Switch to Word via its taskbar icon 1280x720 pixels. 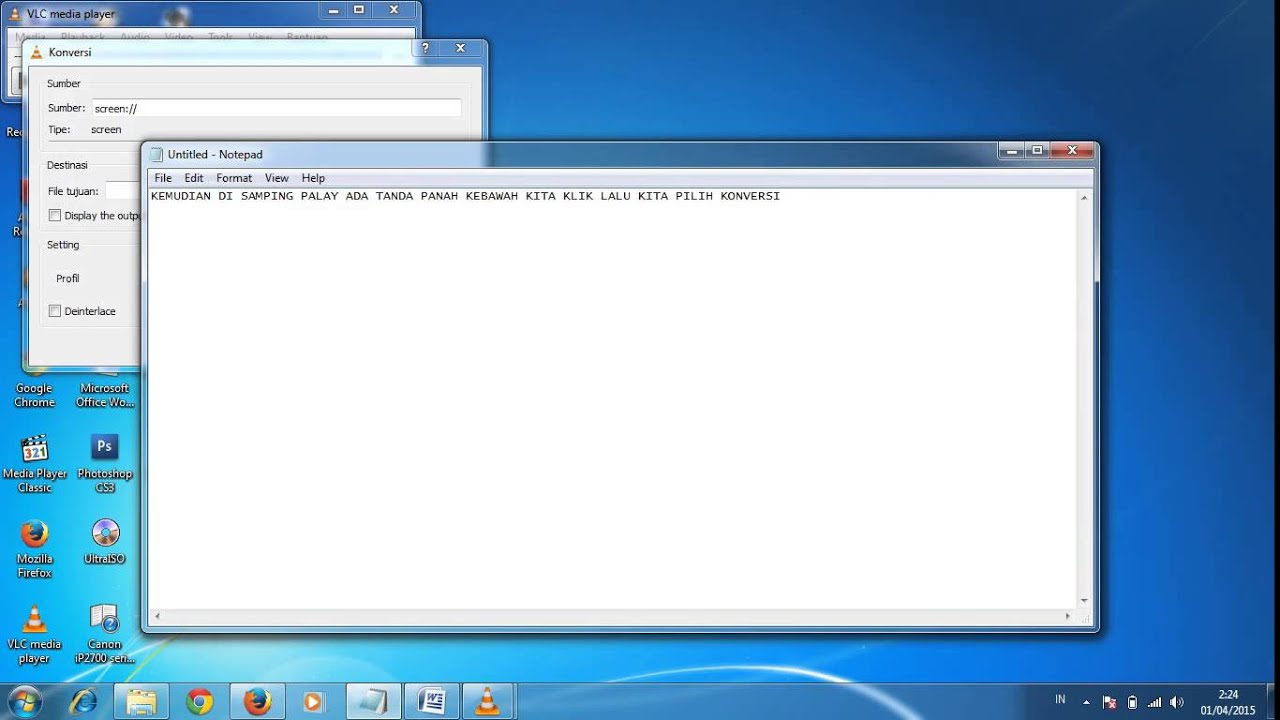click(432, 701)
